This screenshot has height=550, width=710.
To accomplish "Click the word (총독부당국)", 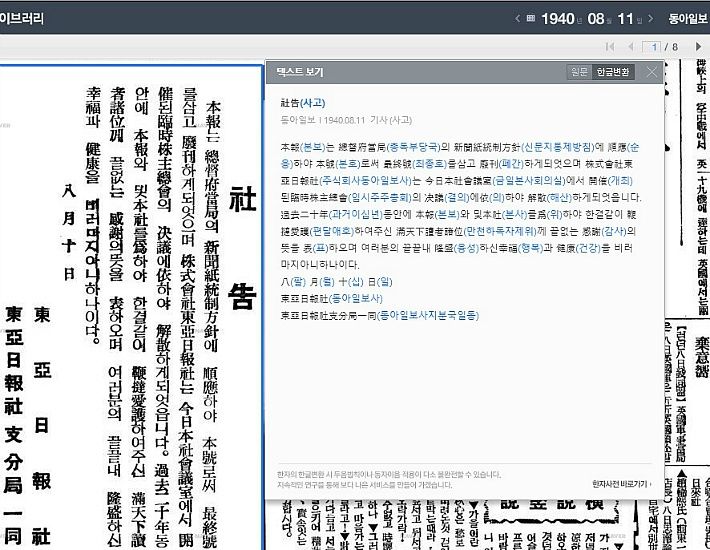I will [x=413, y=147].
